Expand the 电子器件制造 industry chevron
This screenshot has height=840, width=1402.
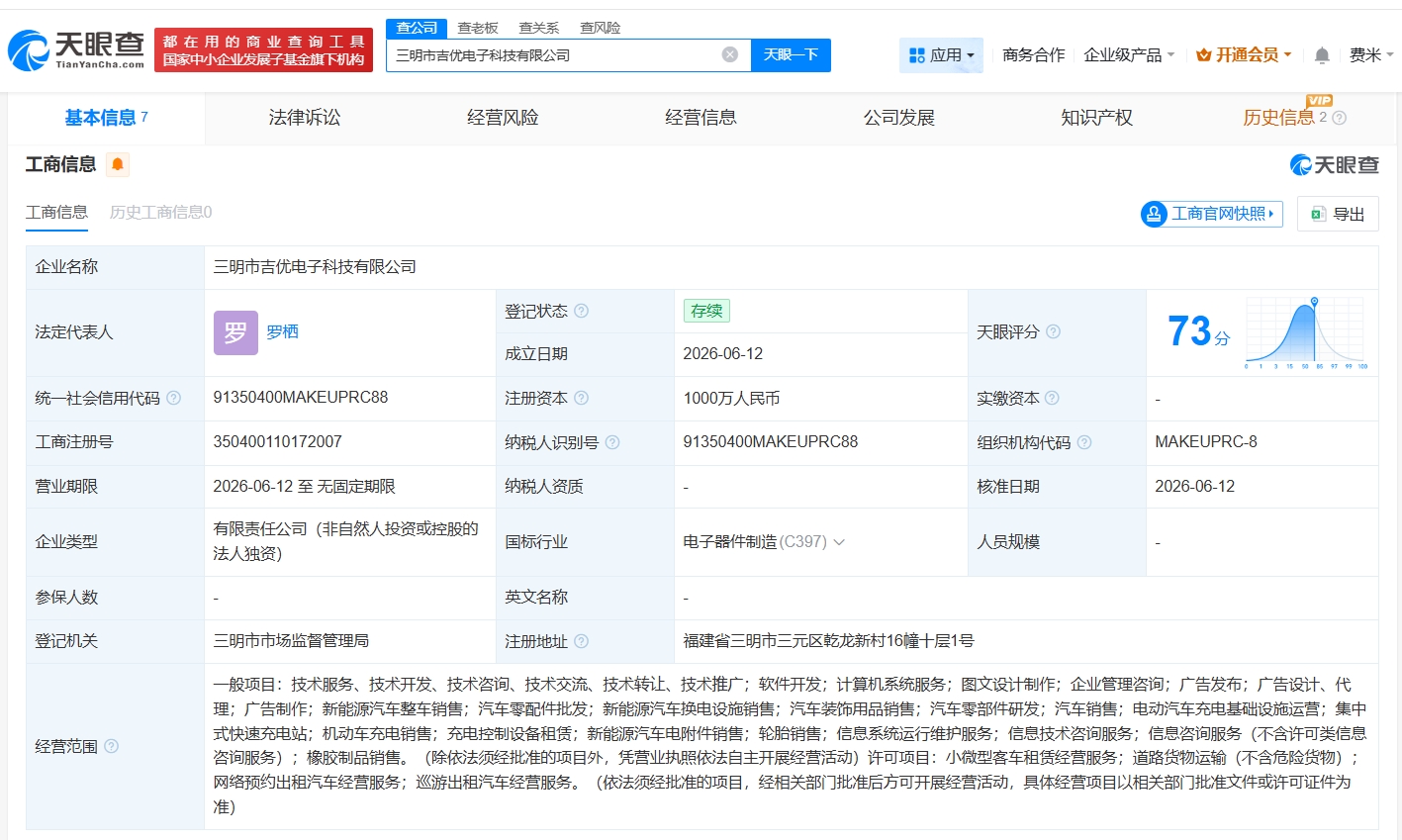(839, 542)
